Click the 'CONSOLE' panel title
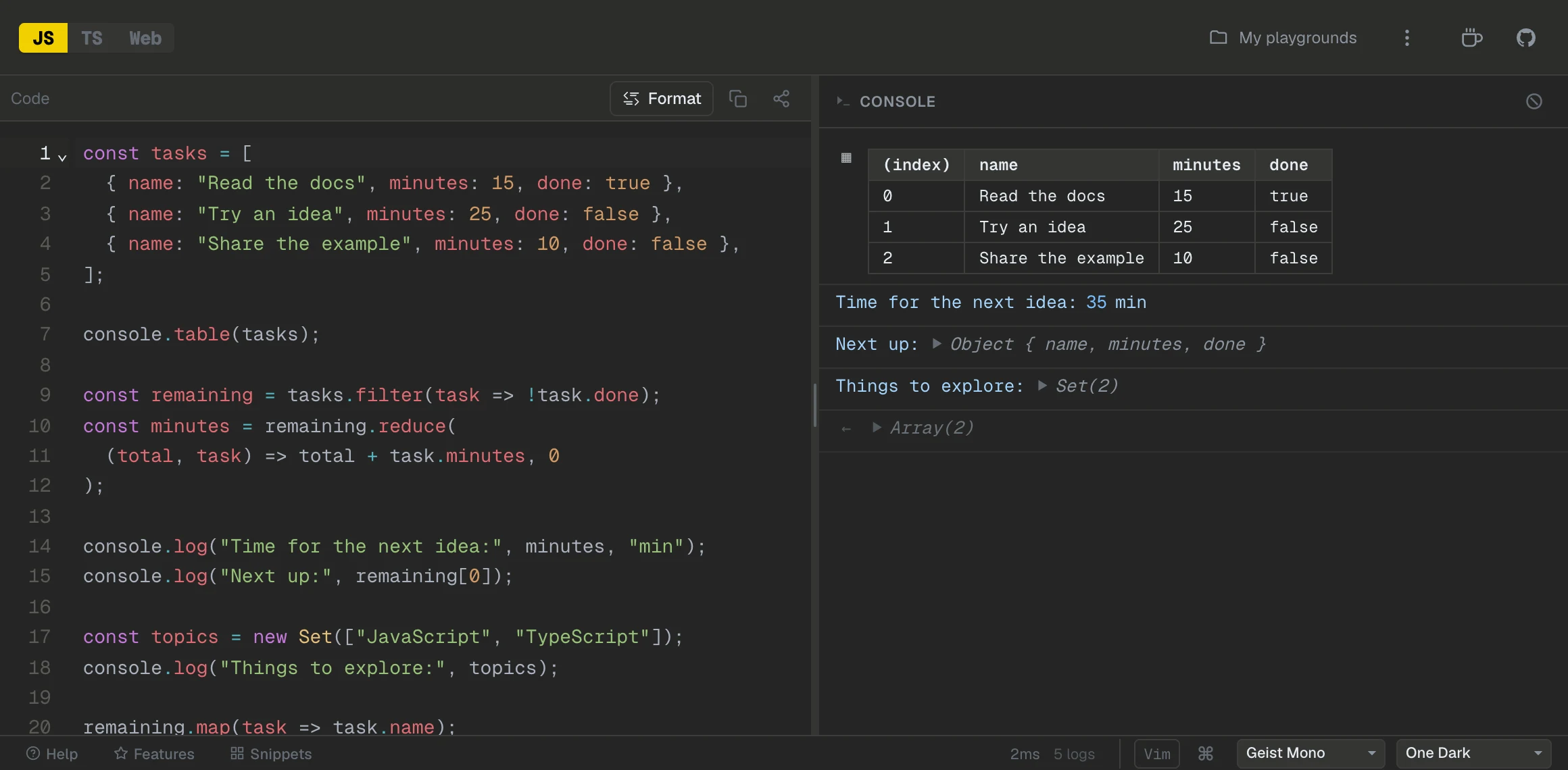Image resolution: width=1568 pixels, height=770 pixels. pyautogui.click(x=898, y=101)
